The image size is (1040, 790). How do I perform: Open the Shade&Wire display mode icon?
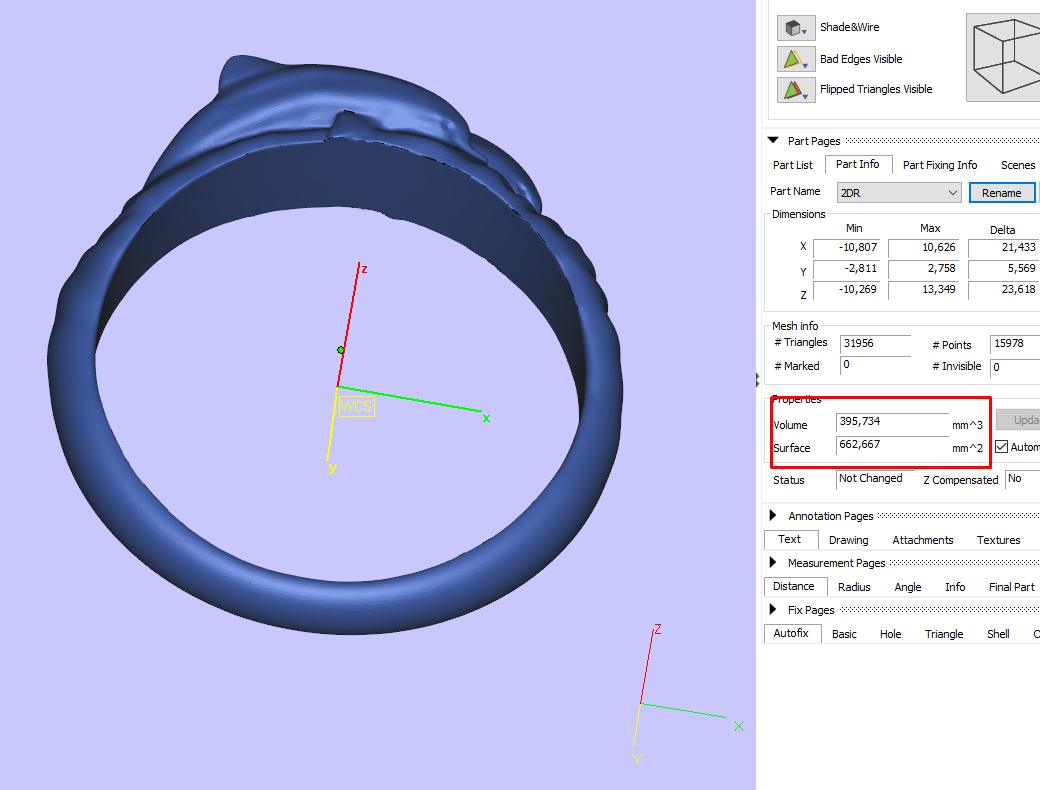click(796, 28)
